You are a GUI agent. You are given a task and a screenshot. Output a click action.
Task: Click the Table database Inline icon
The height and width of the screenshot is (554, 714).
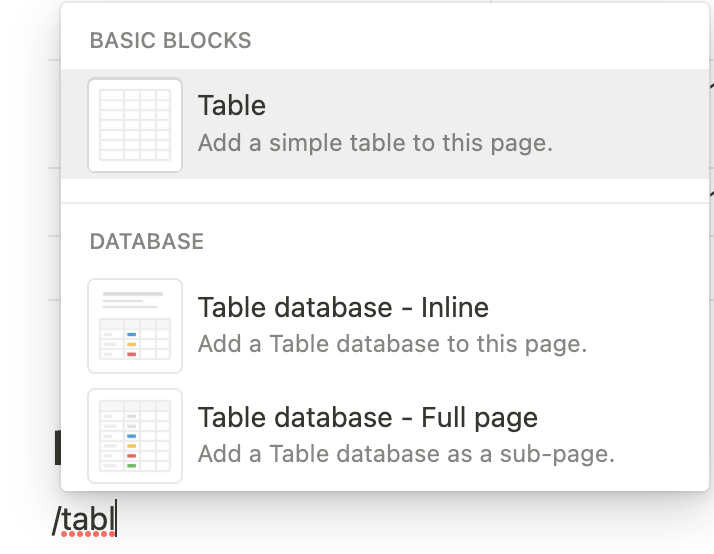click(x=135, y=326)
